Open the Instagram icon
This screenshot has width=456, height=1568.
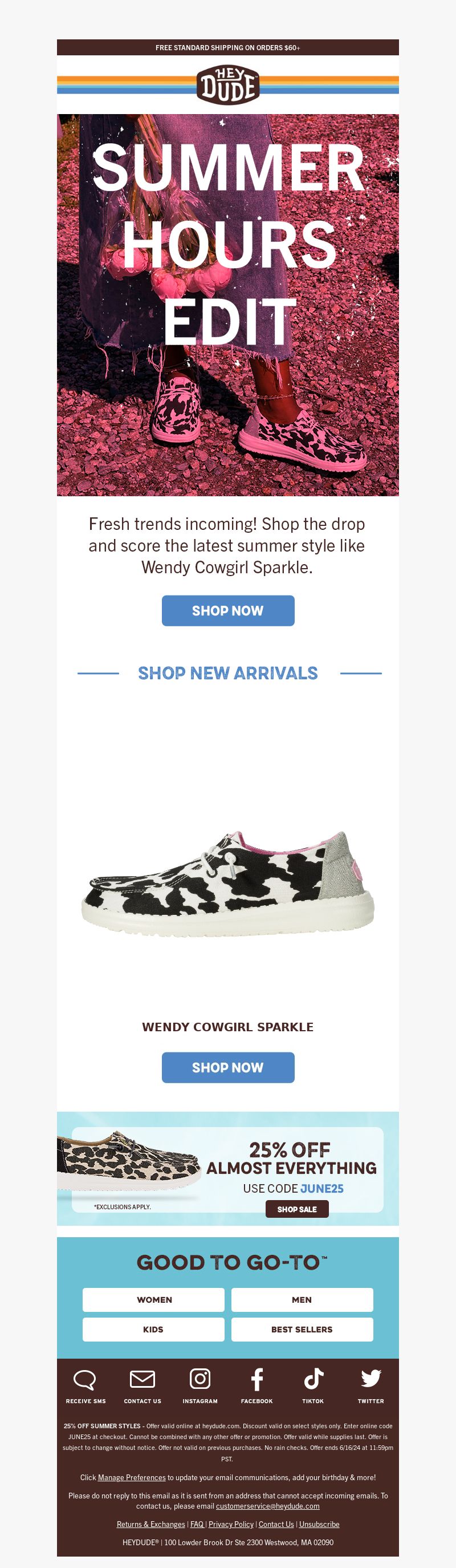[200, 1379]
